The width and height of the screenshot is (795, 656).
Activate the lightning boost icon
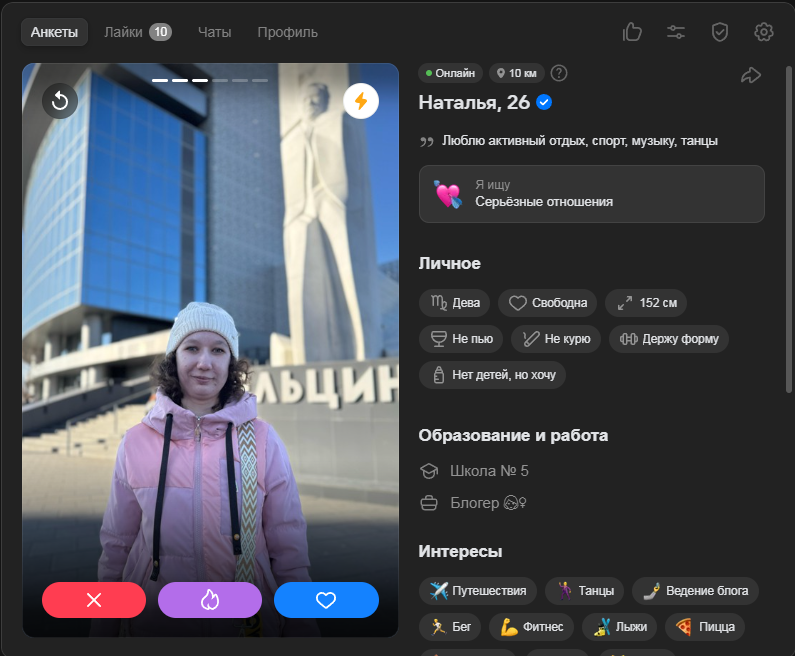pyautogui.click(x=361, y=101)
